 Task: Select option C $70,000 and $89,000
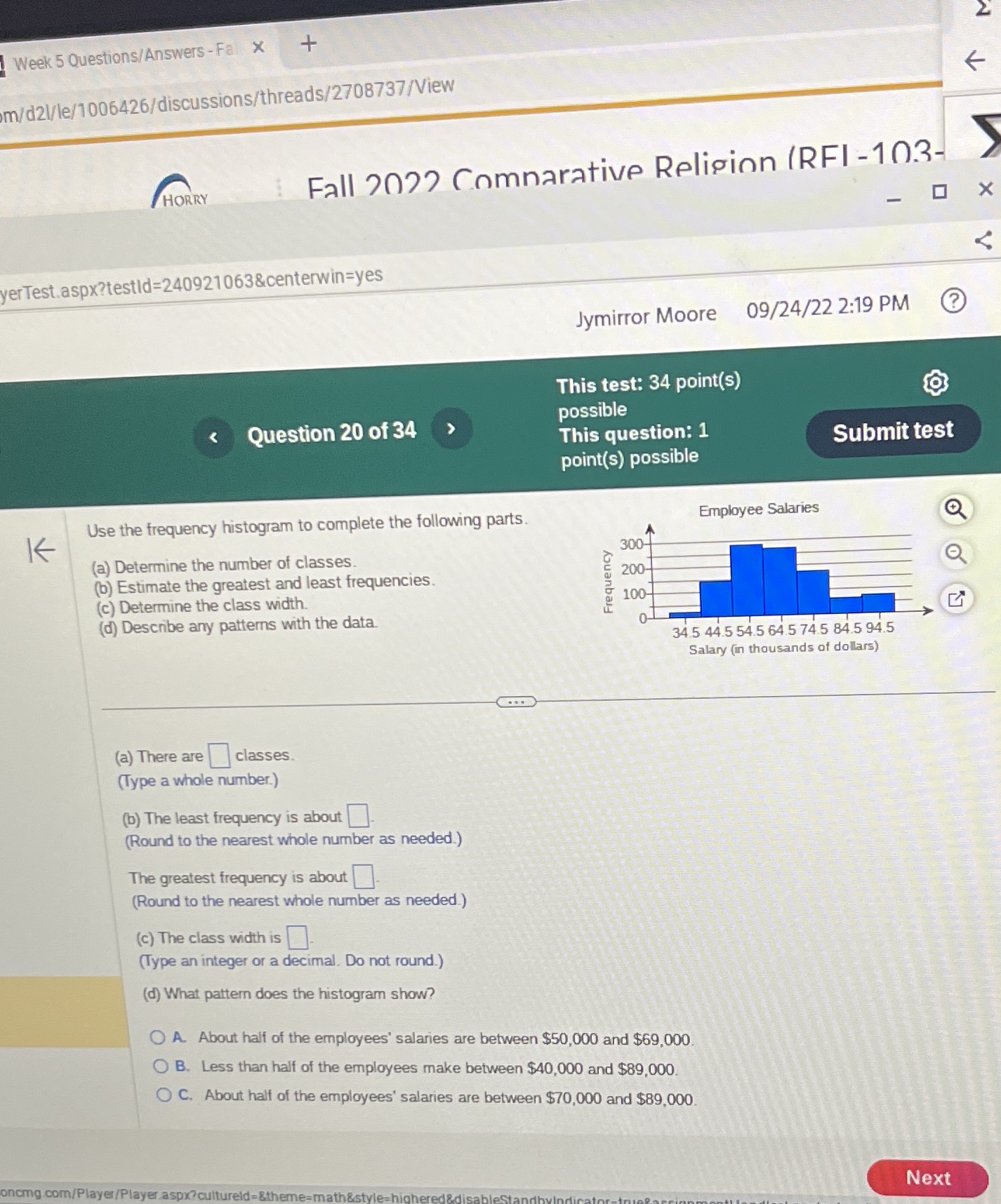click(x=164, y=1095)
